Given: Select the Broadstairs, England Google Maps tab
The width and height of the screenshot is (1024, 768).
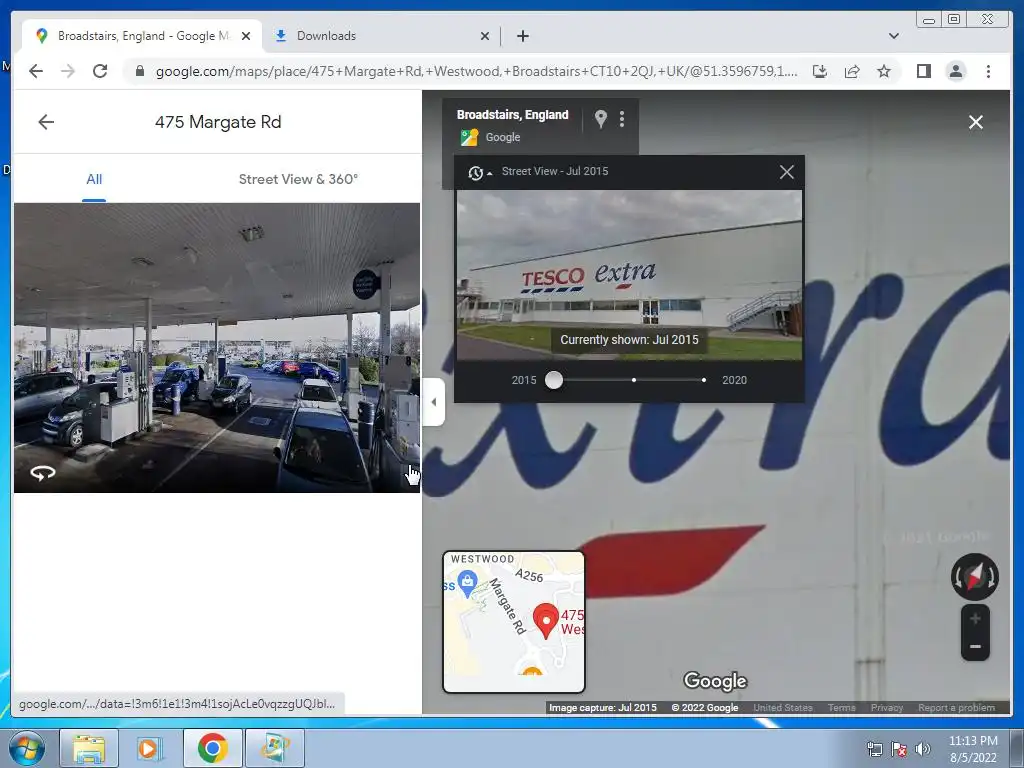Looking at the screenshot, I should [x=143, y=36].
